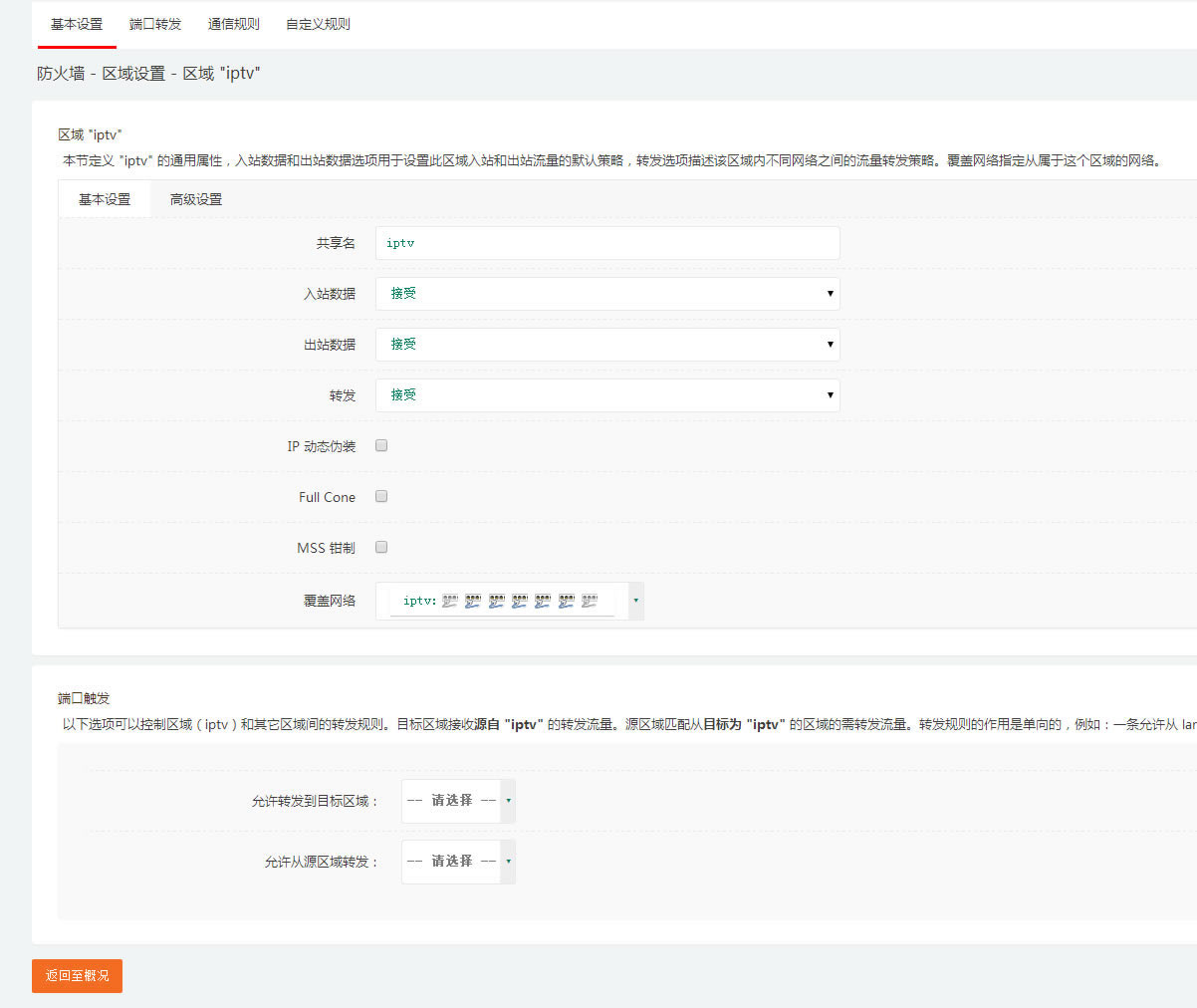Image resolution: width=1197 pixels, height=1008 pixels.
Task: Open the 转发 policy dropdown
Action: point(606,395)
